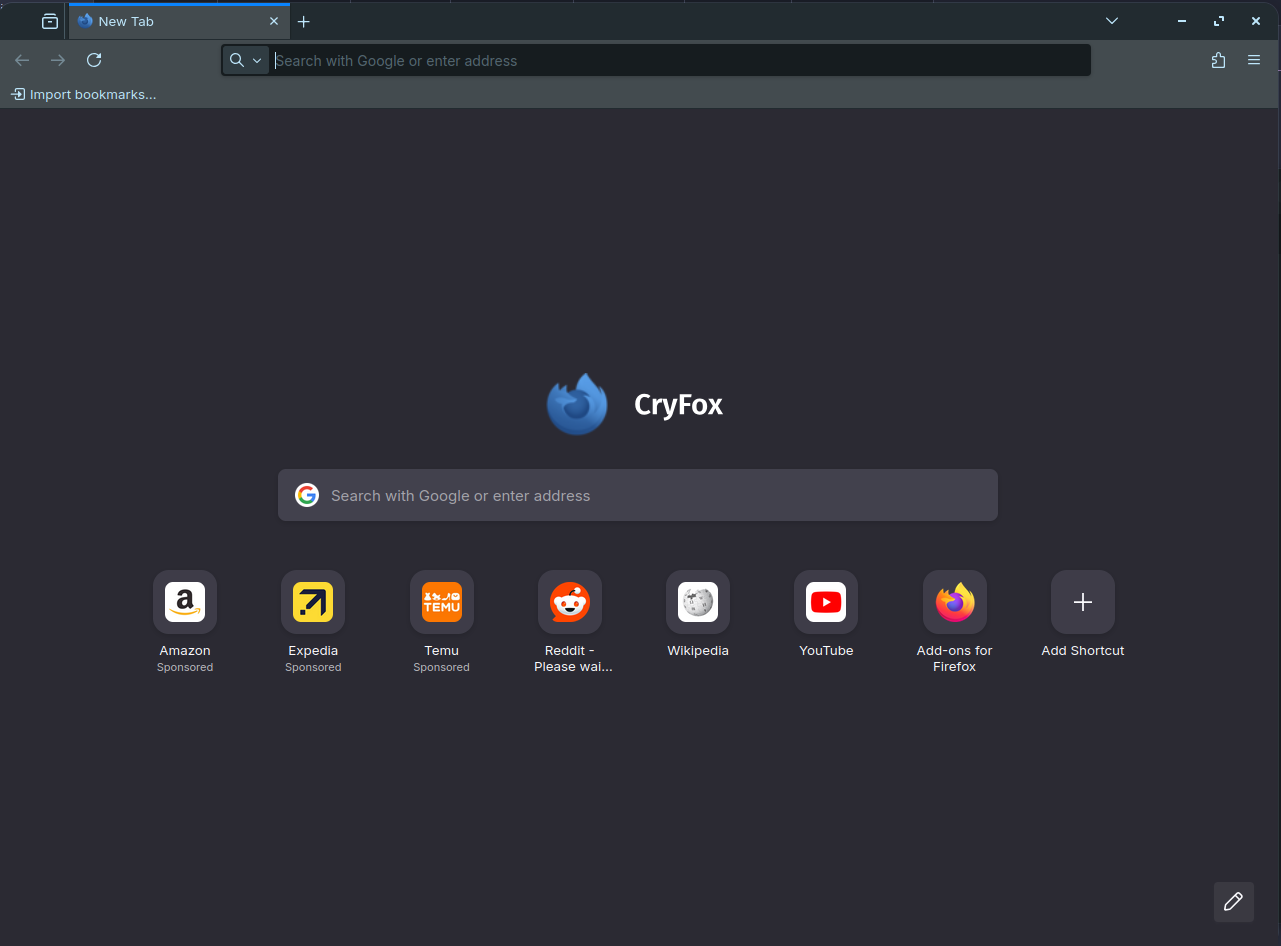
Task: Click the center Google search box
Action: [638, 495]
